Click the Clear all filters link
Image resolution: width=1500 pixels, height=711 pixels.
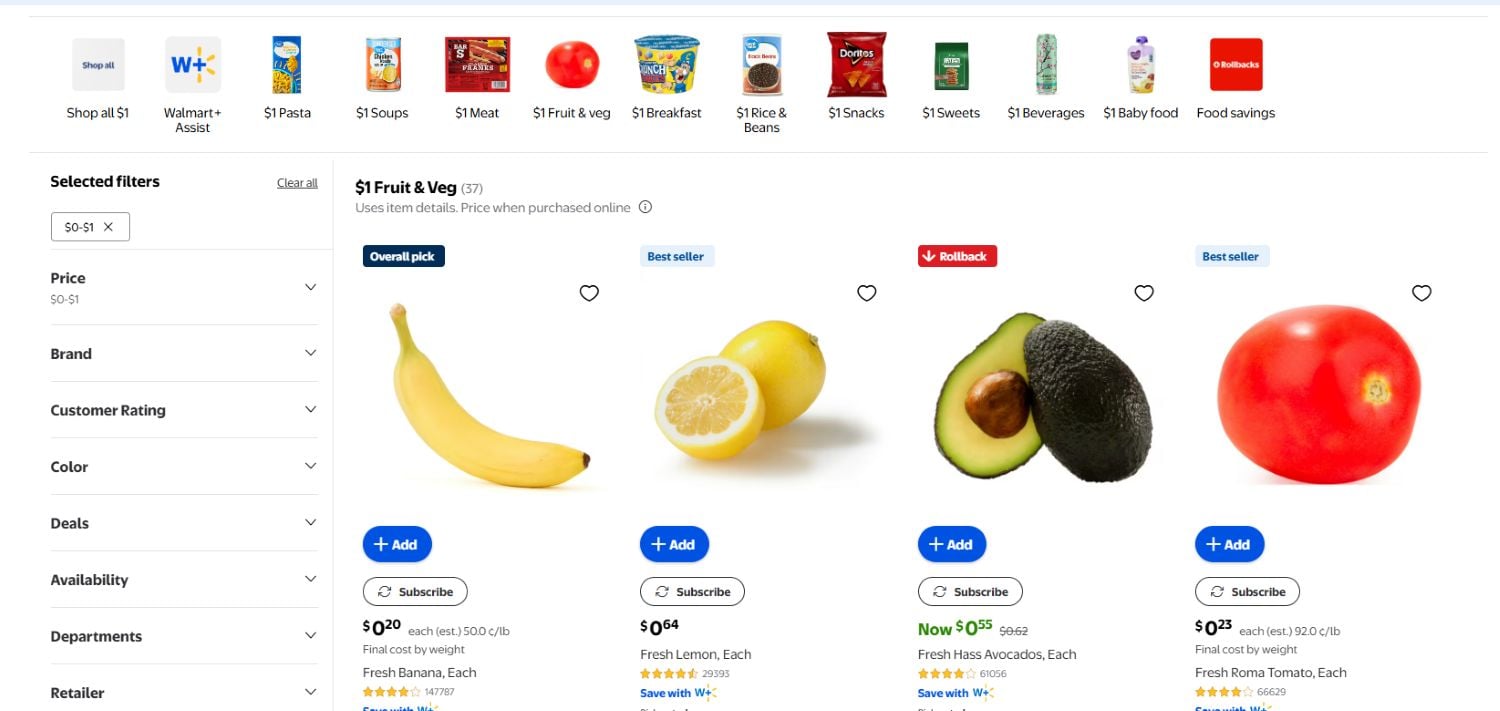click(297, 182)
